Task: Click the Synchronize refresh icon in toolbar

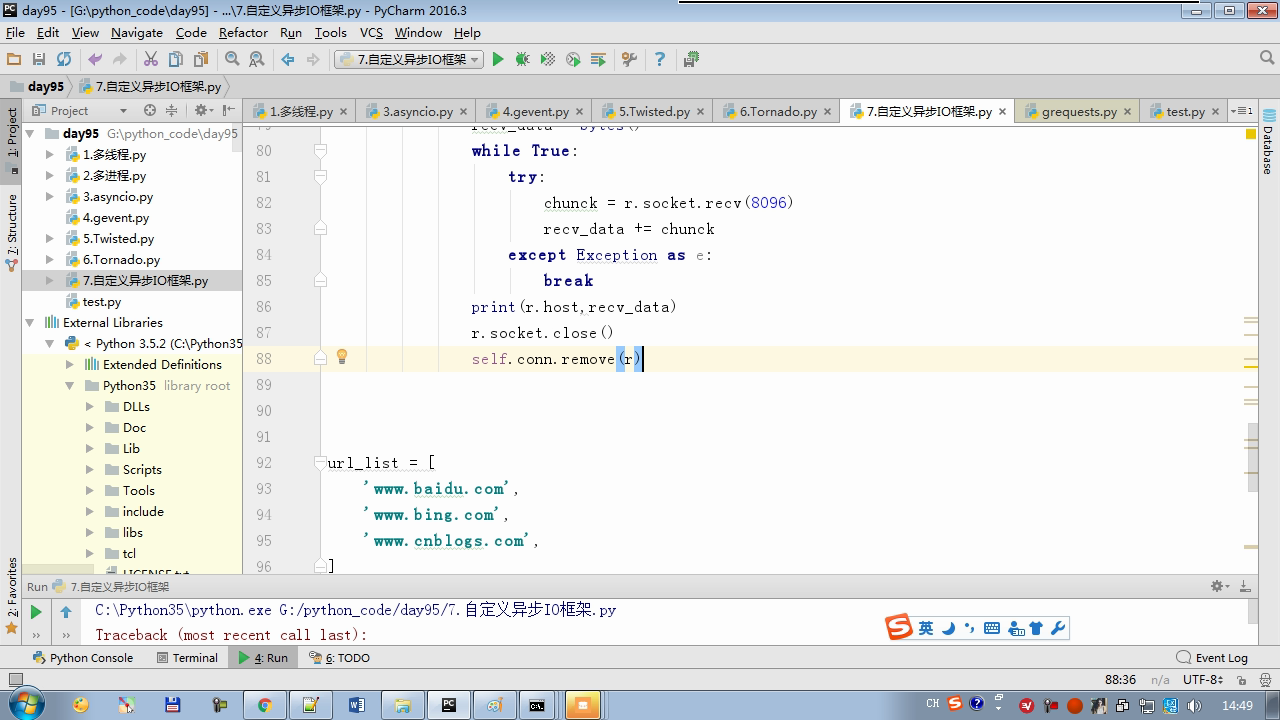Action: (x=64, y=60)
